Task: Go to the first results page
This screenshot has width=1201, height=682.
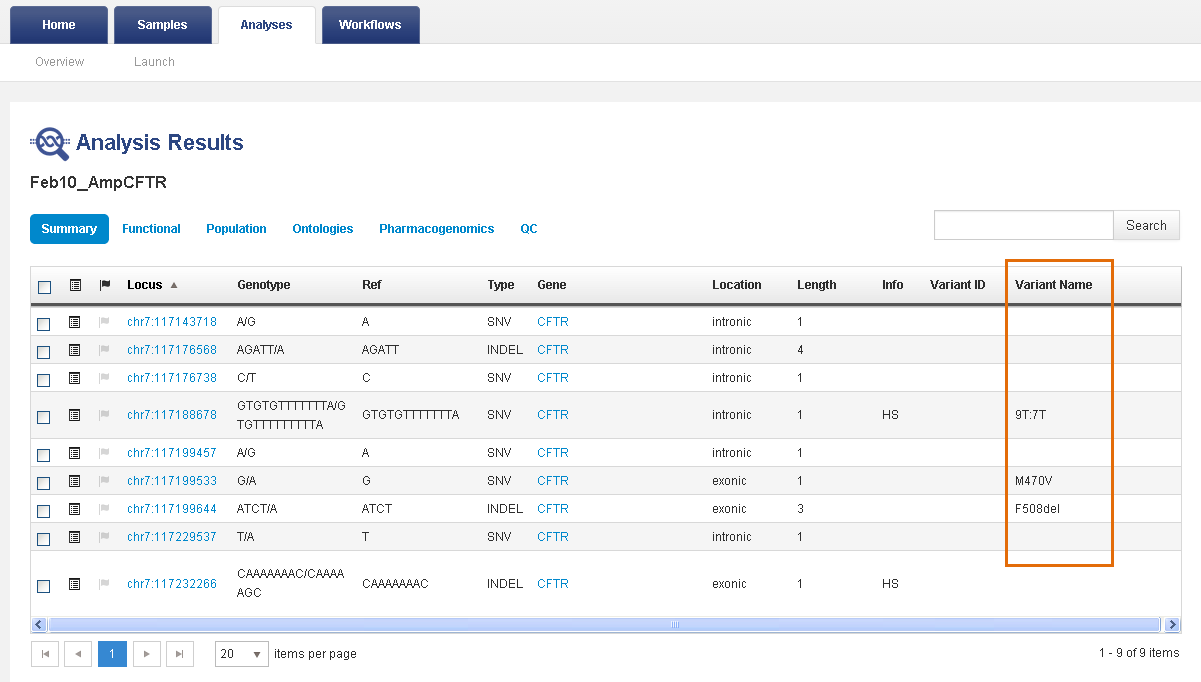Action: coord(46,654)
